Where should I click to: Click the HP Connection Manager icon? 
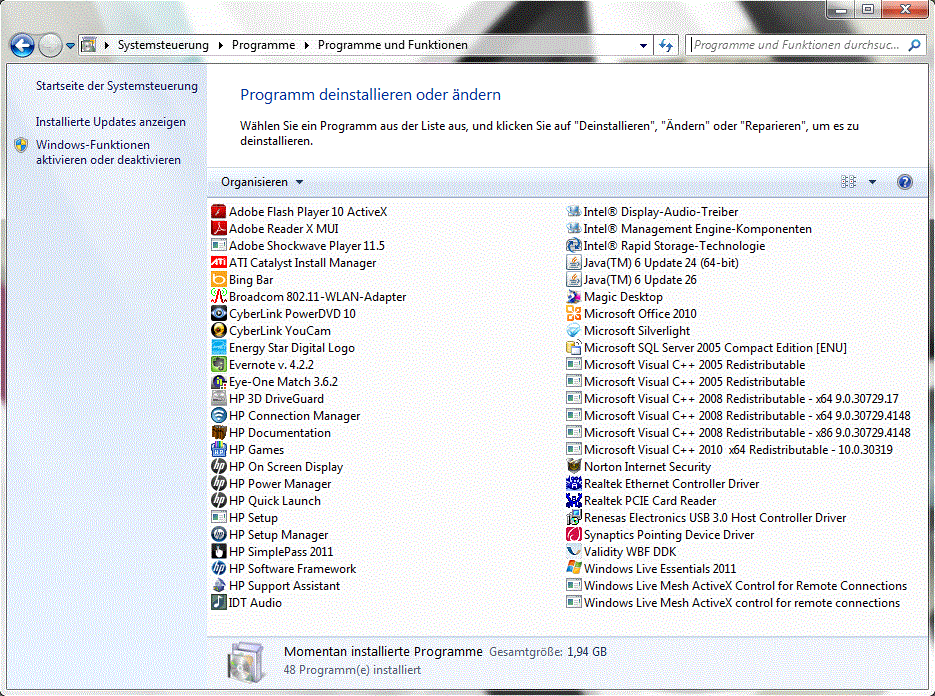tap(219, 416)
